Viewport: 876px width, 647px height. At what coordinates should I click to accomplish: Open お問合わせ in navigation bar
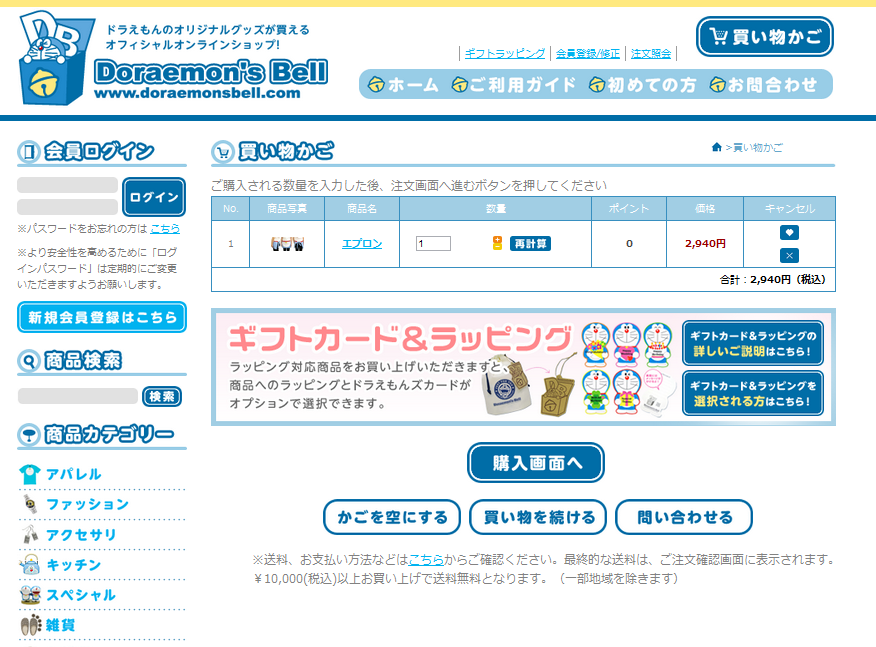tap(763, 84)
